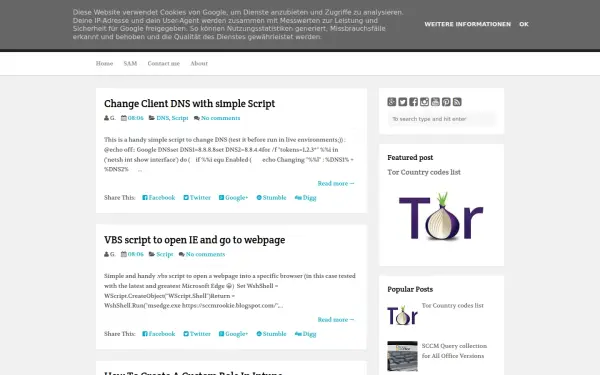The width and height of the screenshot is (600, 375).
Task: Open the About page
Action: [x=199, y=64]
